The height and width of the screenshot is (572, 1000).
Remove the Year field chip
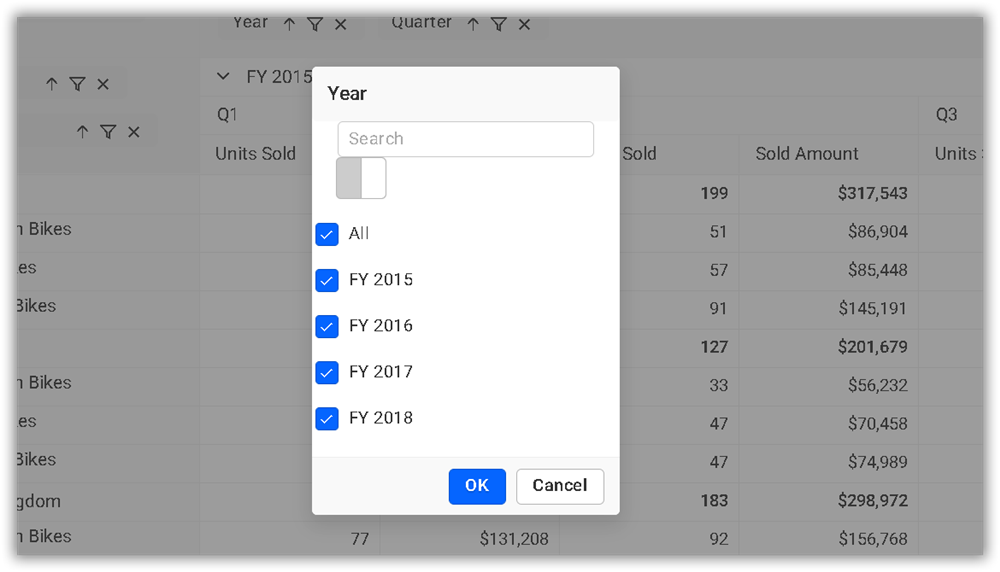(341, 25)
